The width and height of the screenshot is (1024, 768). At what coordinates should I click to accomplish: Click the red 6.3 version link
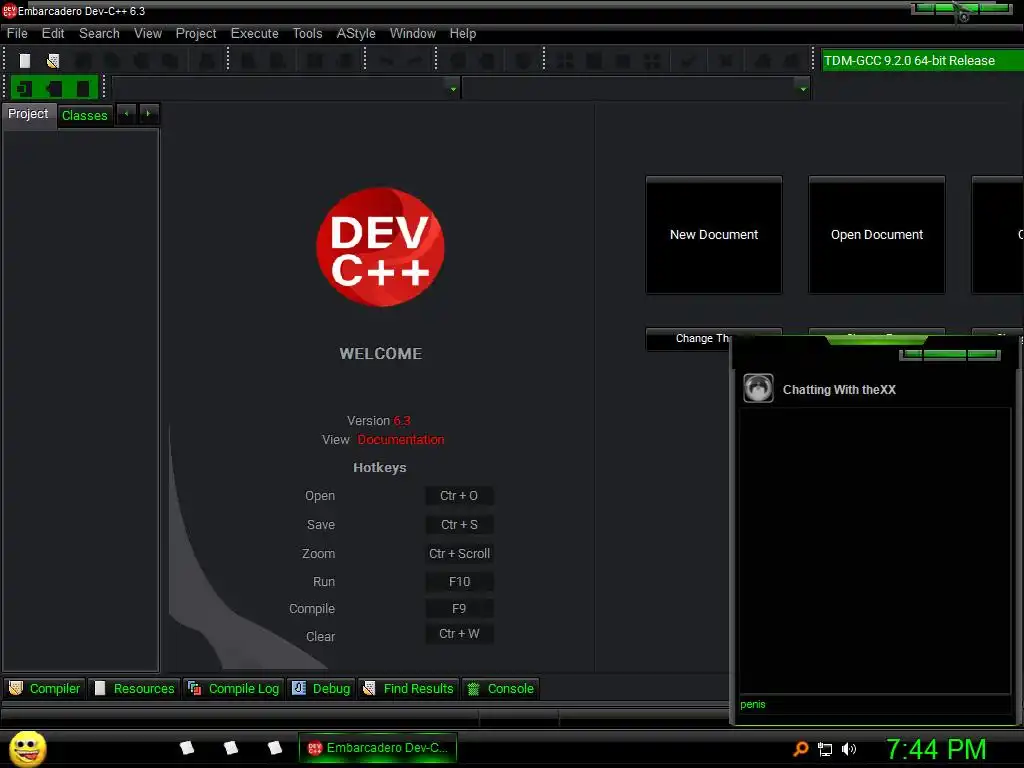[402, 421]
